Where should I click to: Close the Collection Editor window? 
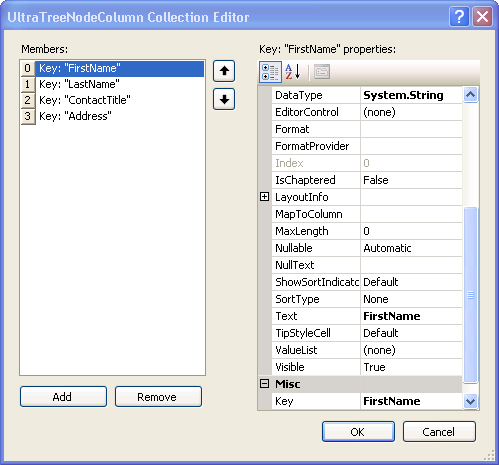coord(482,16)
